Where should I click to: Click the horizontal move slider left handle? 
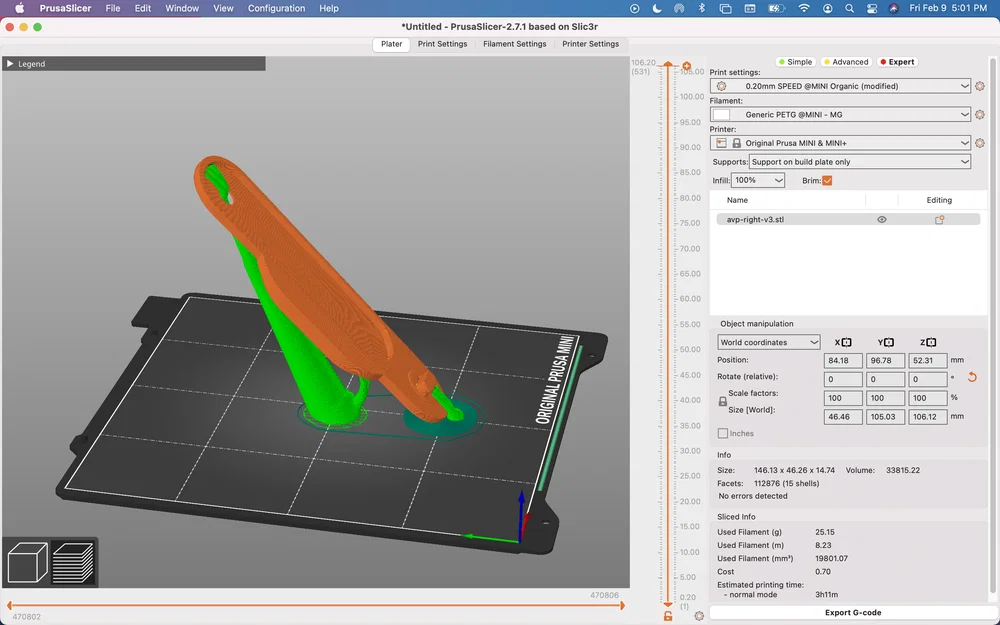point(10,606)
